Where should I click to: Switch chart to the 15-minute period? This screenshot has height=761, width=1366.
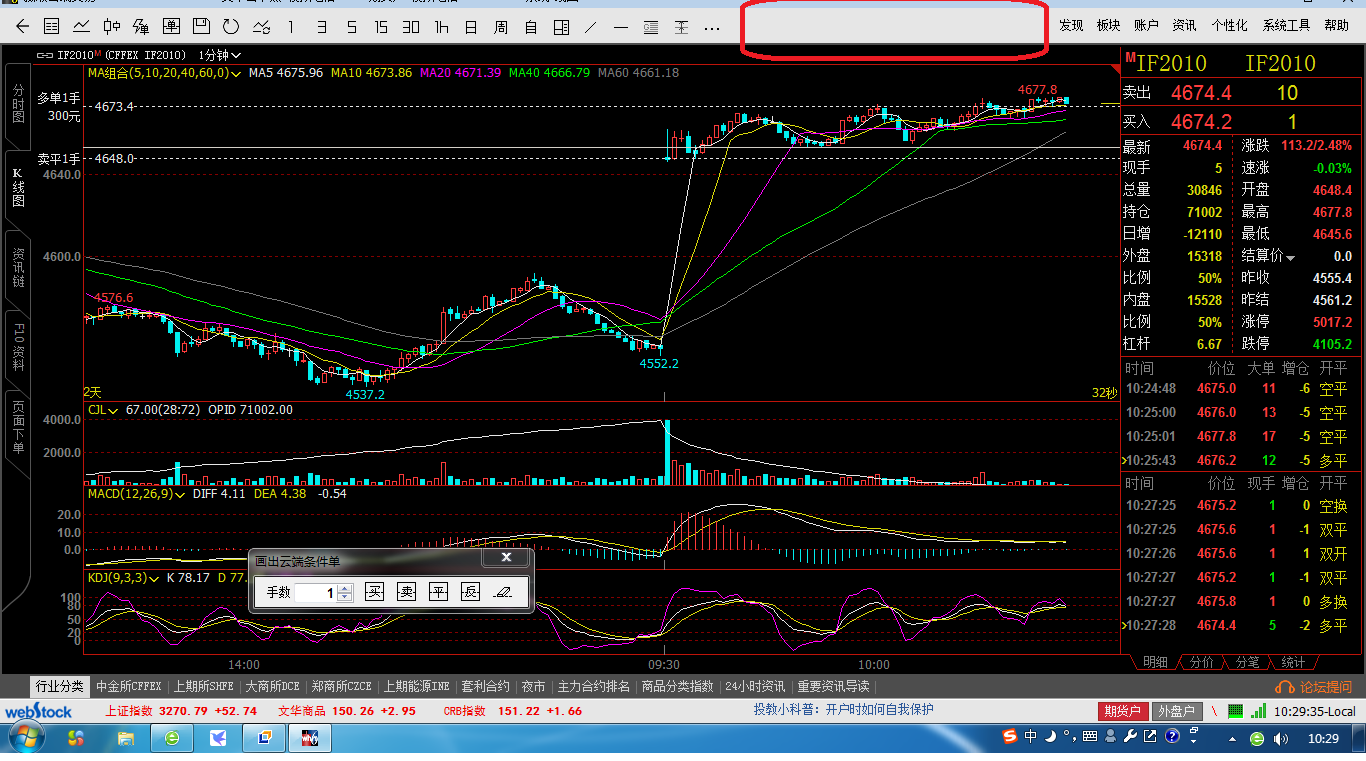(381, 27)
